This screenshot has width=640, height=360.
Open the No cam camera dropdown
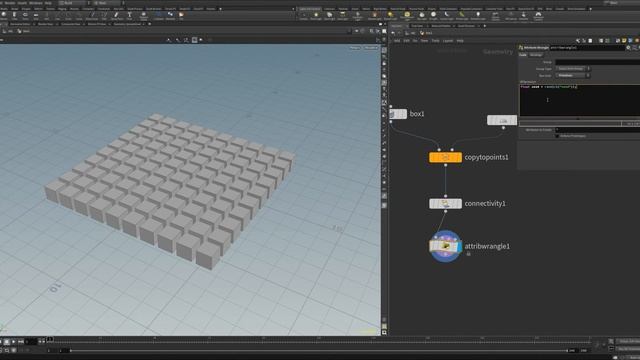click(371, 48)
